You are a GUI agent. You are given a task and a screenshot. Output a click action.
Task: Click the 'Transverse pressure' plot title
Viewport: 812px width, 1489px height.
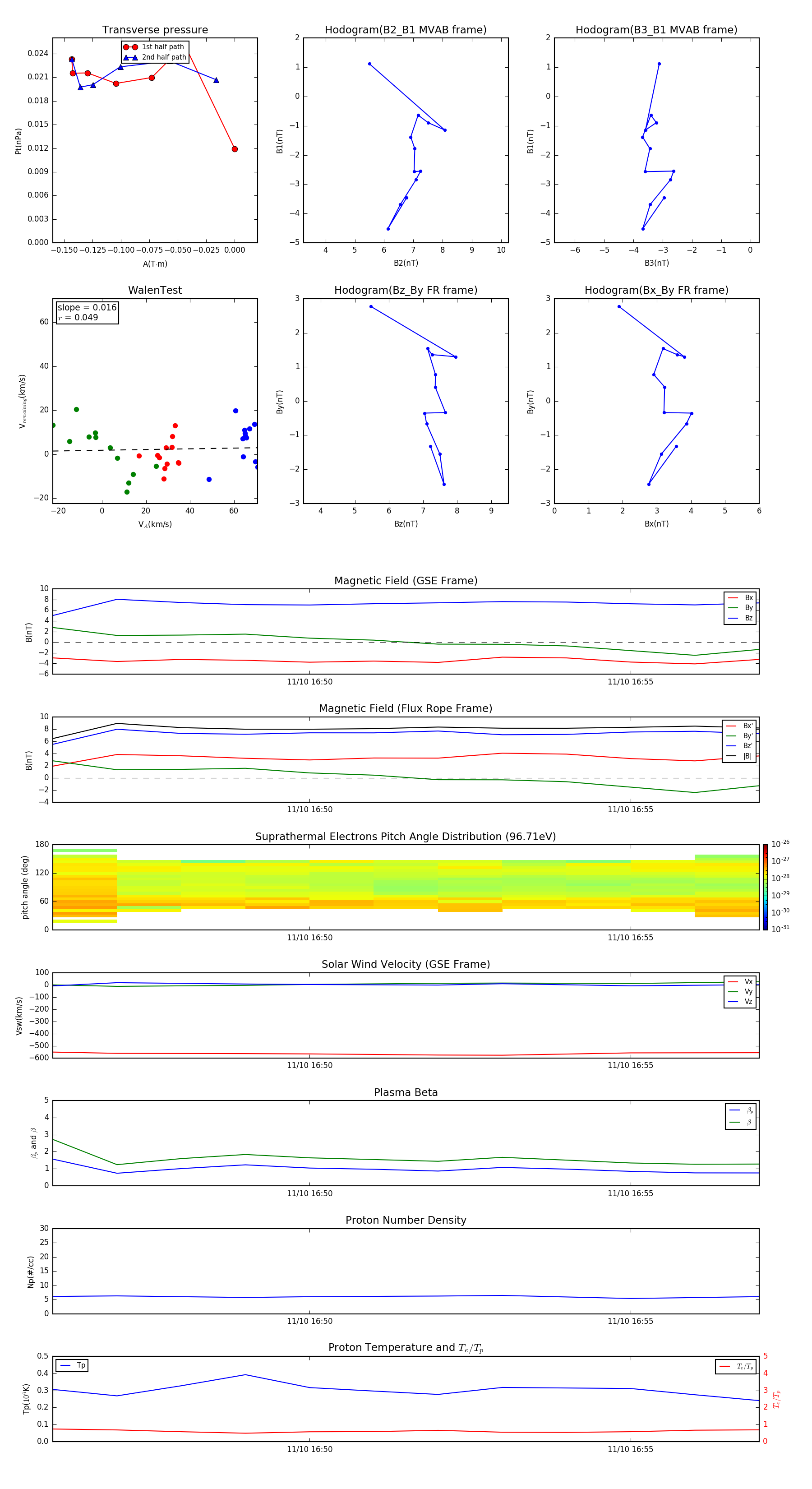(155, 30)
